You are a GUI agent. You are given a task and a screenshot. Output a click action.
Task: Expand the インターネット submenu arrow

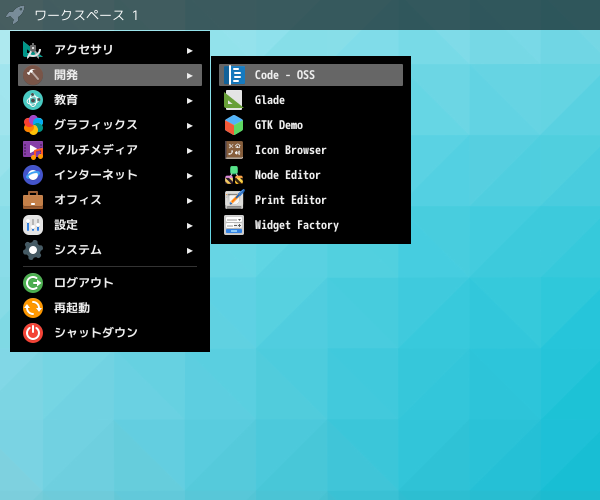[189, 176]
